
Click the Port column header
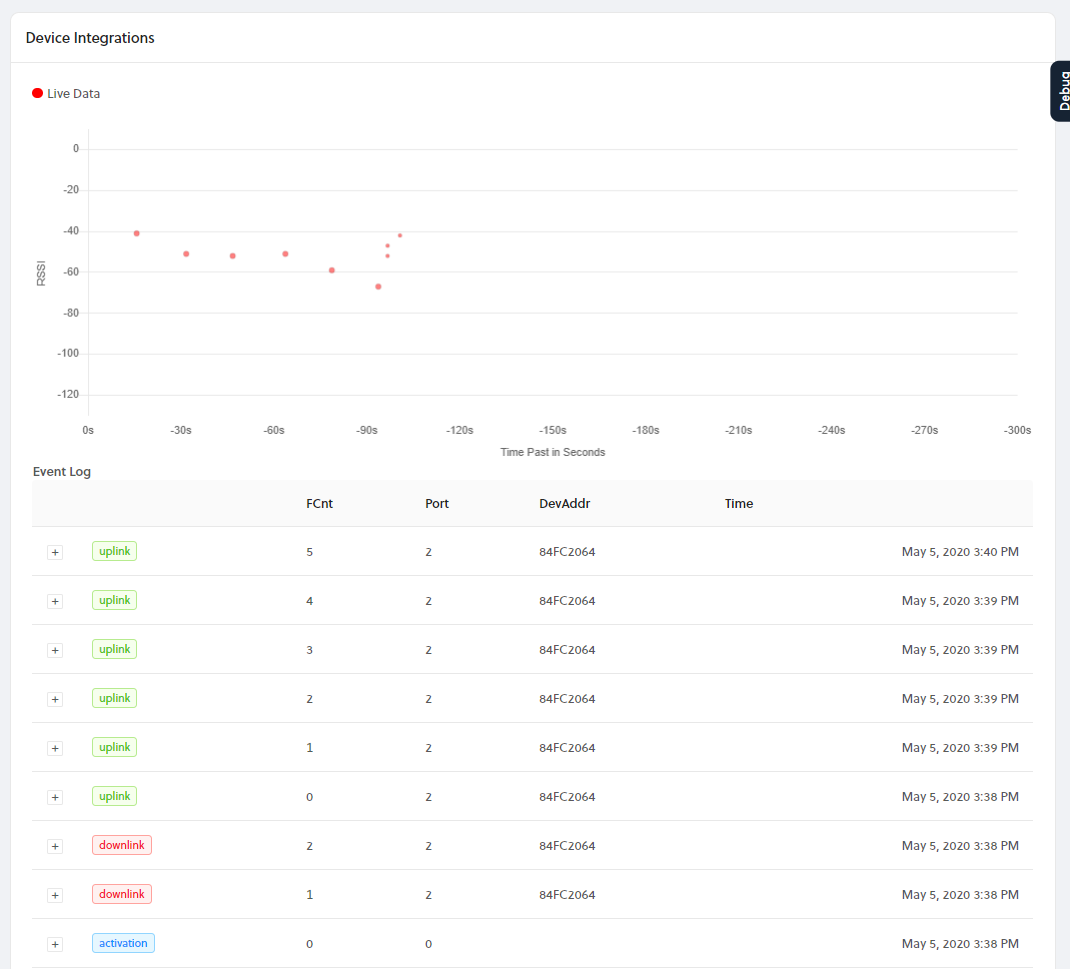(437, 504)
